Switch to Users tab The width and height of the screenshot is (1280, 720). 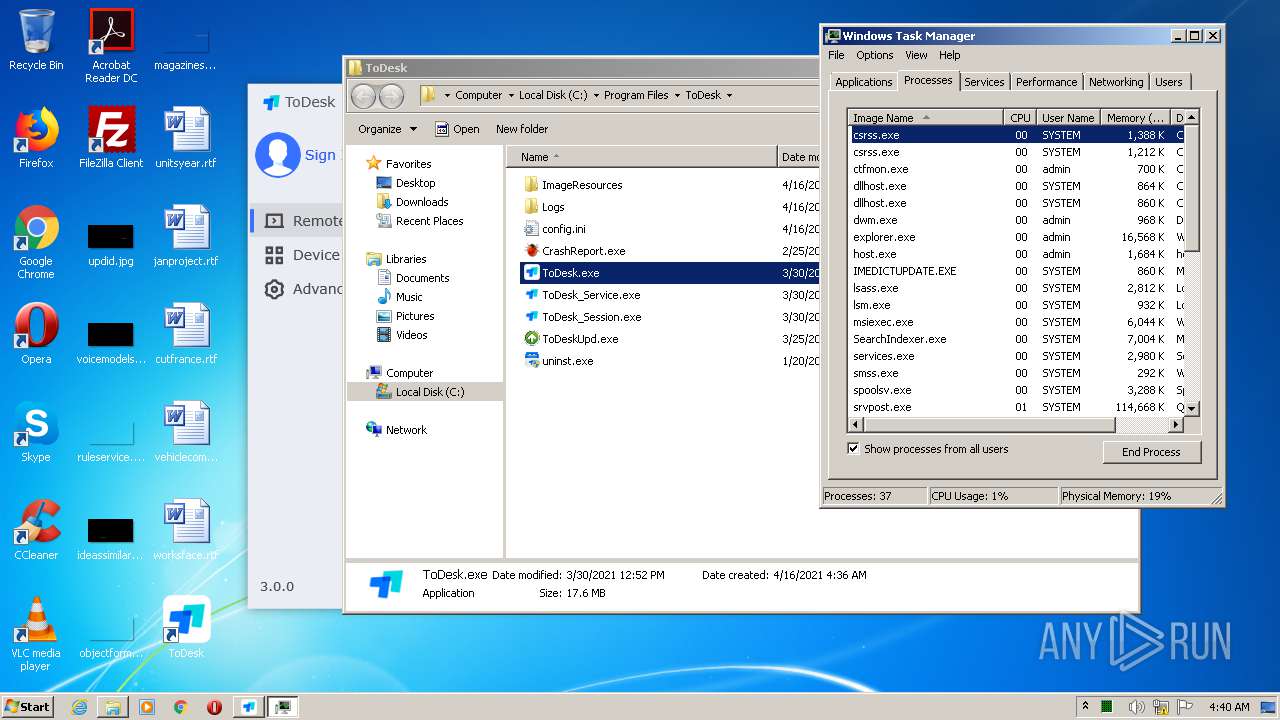(1169, 82)
